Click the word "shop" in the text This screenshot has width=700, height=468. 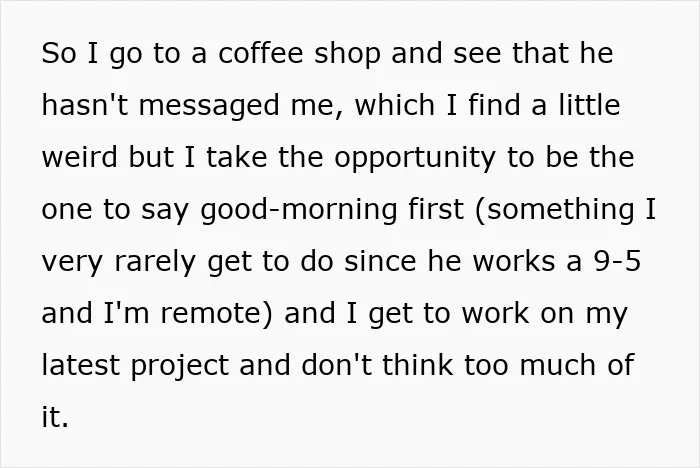tap(347, 55)
